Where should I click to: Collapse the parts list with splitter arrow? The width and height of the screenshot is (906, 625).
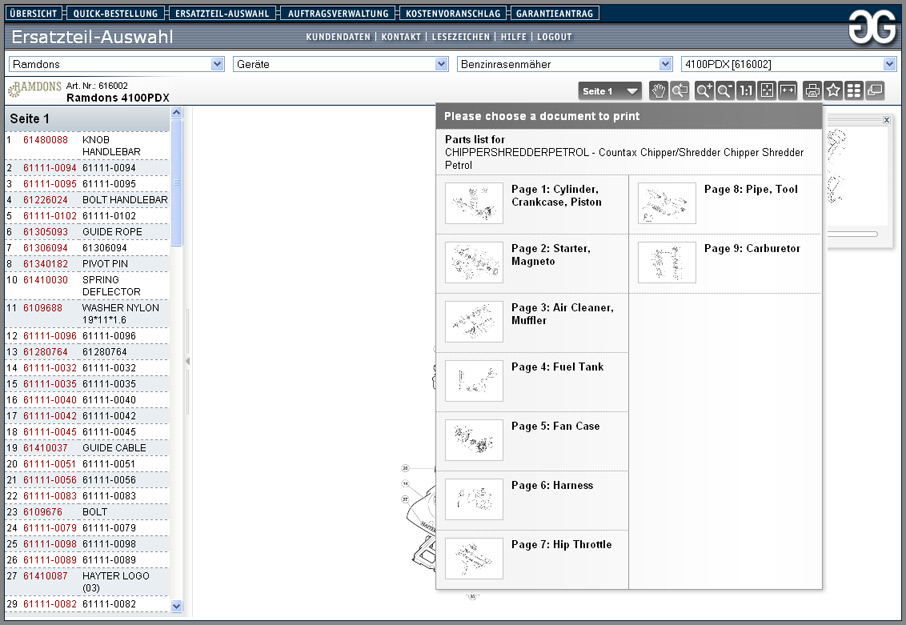[187, 361]
